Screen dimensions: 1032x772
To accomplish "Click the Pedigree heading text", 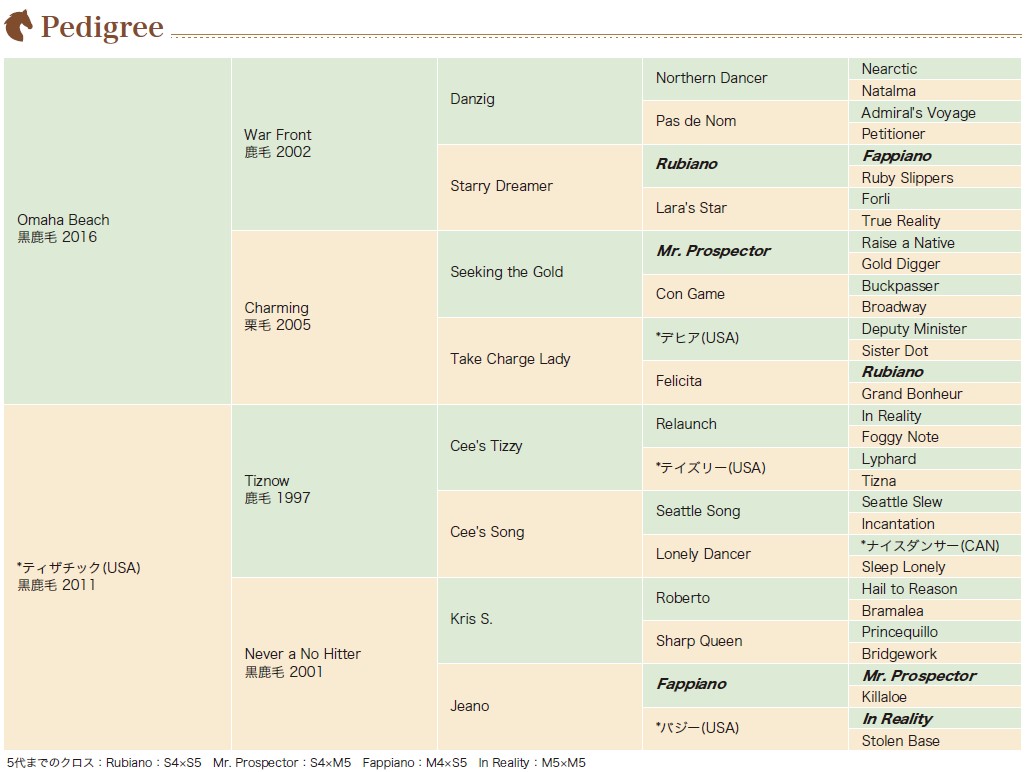I will tap(102, 28).
